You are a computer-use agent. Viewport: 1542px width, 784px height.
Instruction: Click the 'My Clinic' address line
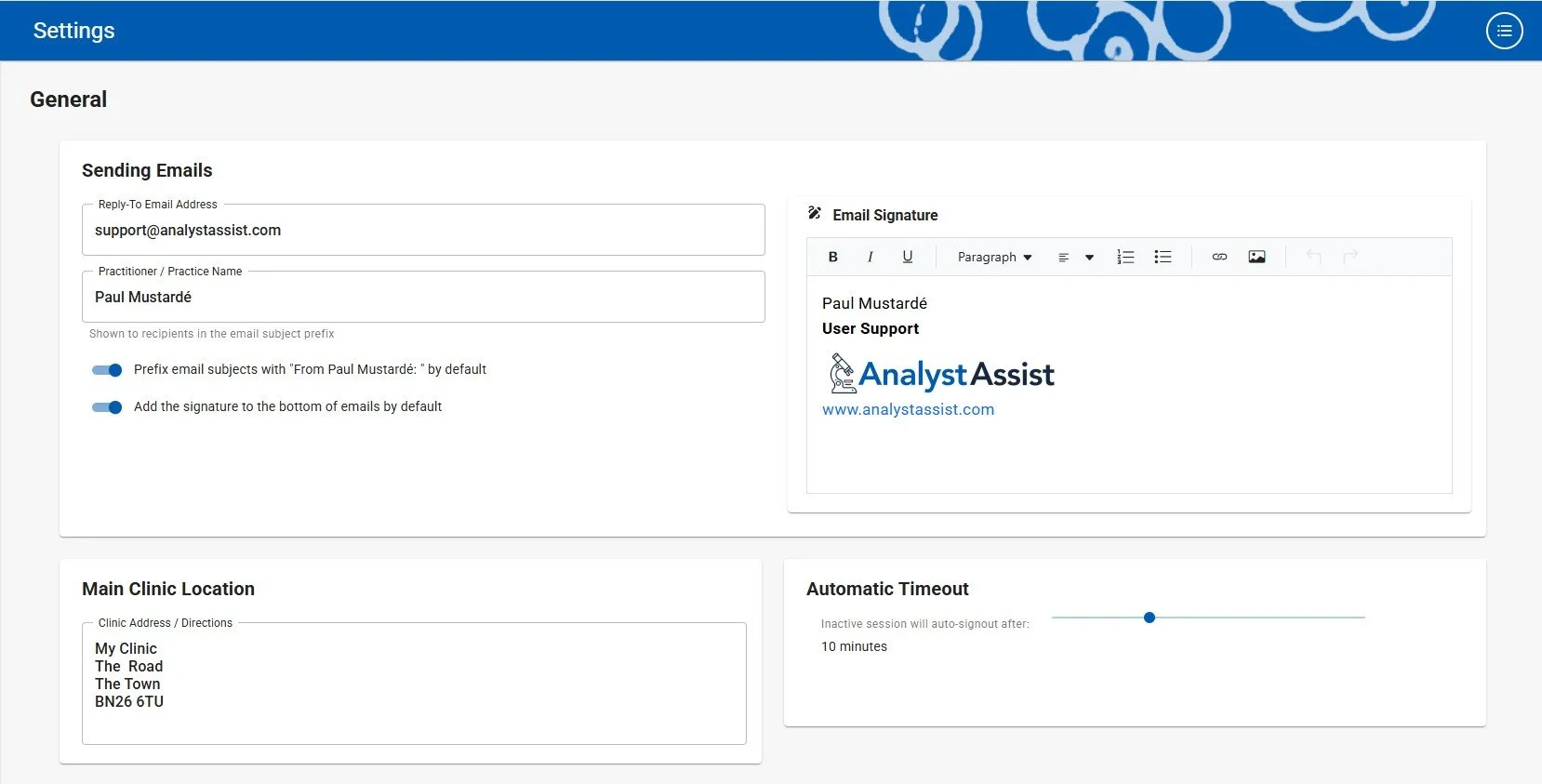click(x=126, y=648)
